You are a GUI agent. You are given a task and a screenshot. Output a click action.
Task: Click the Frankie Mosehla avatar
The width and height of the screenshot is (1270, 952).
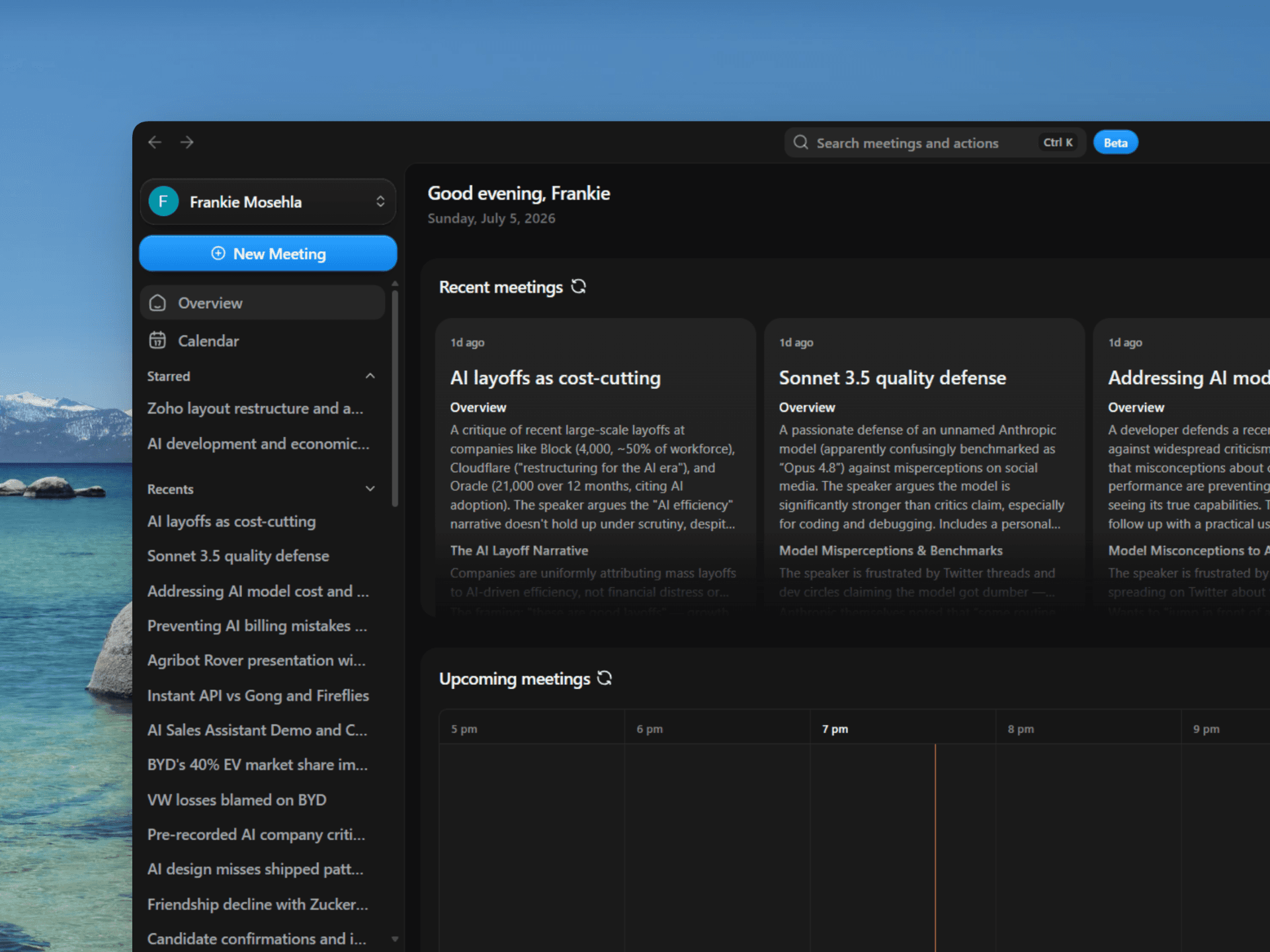click(163, 202)
